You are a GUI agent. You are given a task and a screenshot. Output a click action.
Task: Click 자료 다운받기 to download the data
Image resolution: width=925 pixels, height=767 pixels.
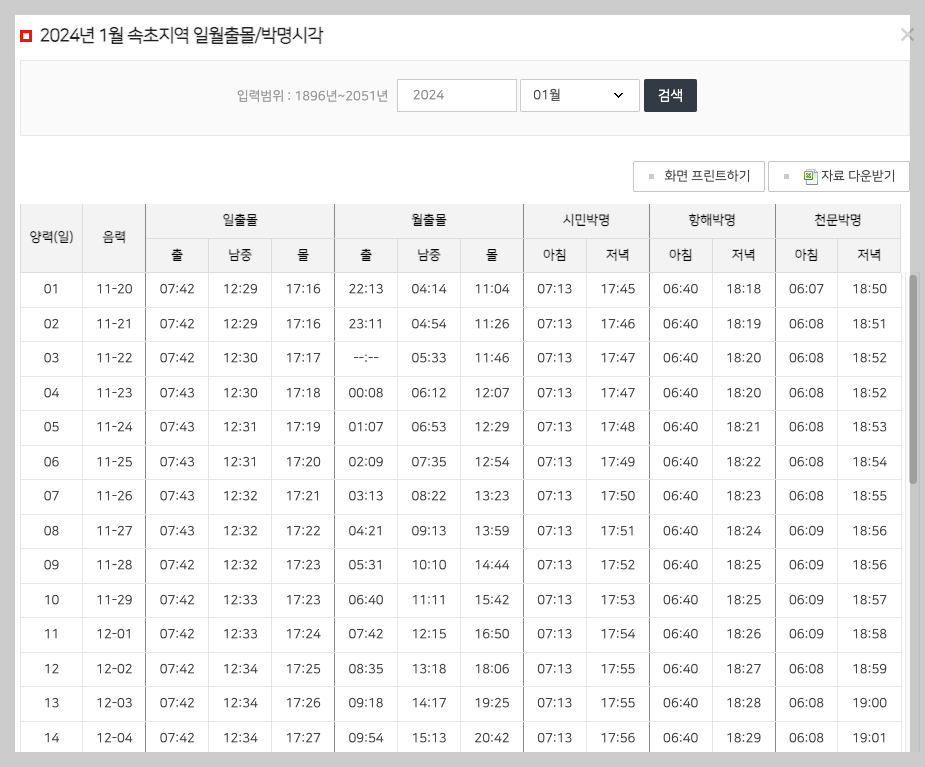[848, 177]
